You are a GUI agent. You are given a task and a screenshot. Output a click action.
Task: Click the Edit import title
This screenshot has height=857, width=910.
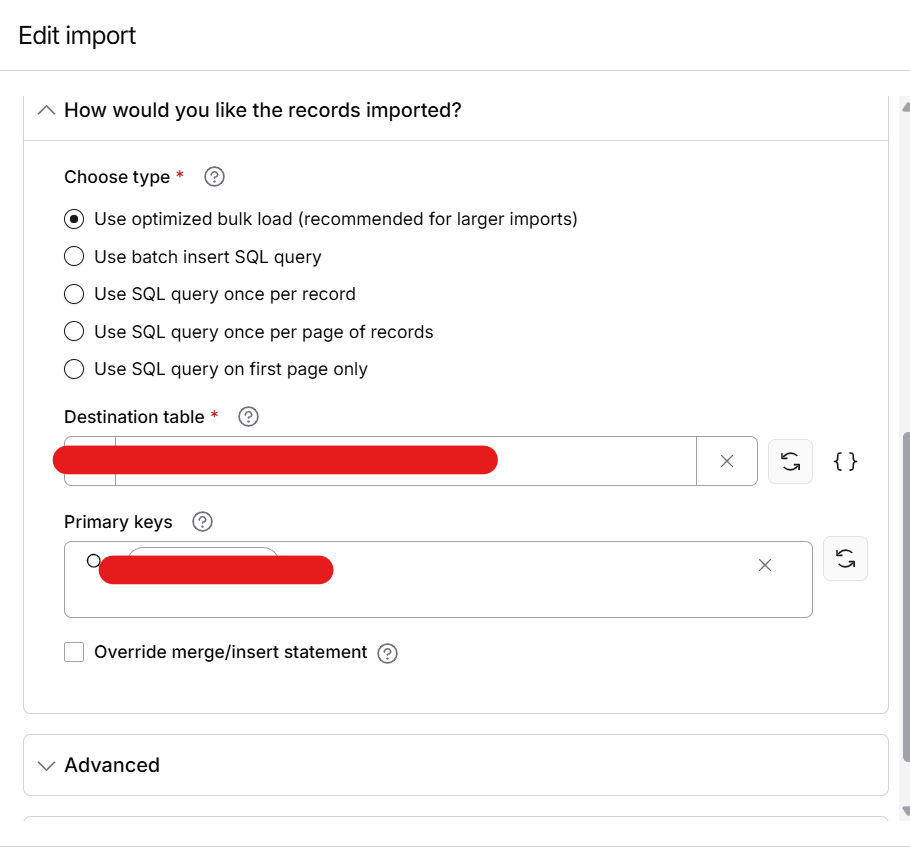tap(75, 35)
